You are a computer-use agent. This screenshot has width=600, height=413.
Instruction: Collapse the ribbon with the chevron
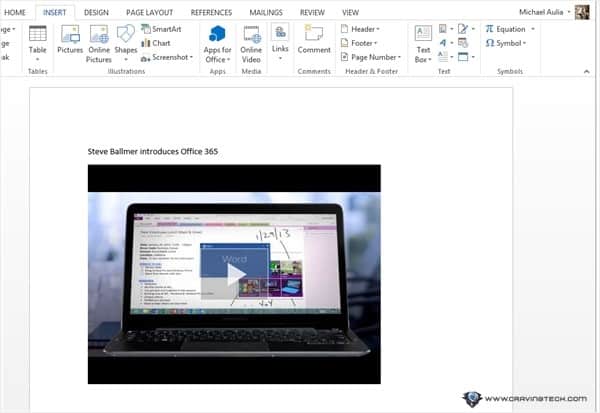point(587,72)
